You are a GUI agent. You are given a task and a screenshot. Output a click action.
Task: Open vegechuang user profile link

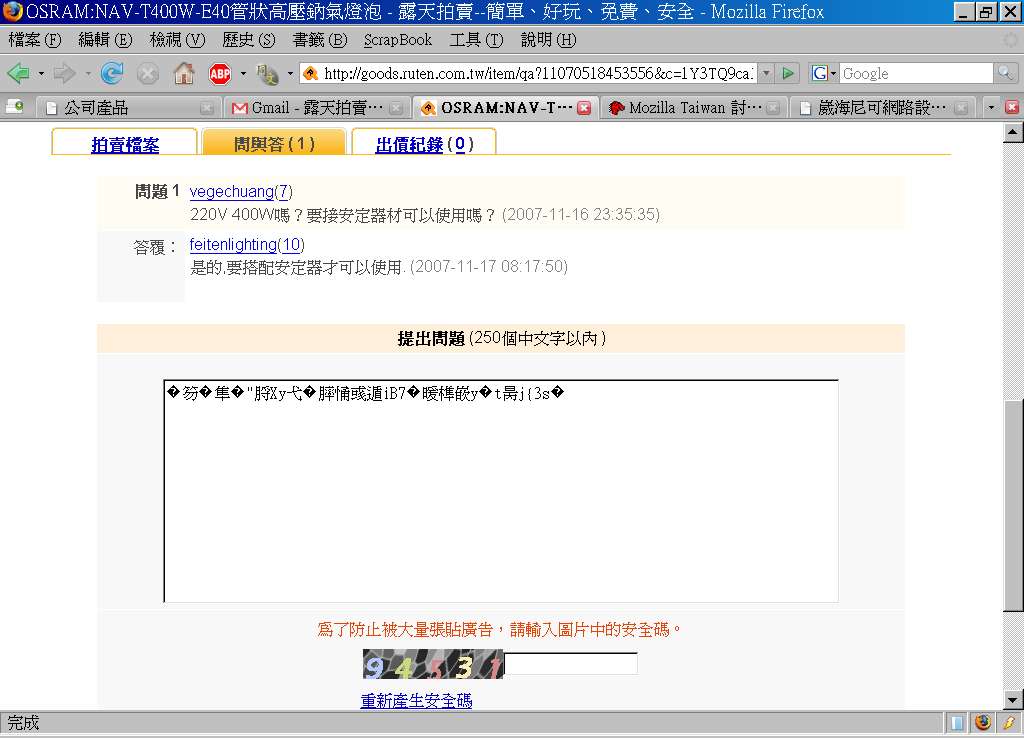click(x=231, y=192)
